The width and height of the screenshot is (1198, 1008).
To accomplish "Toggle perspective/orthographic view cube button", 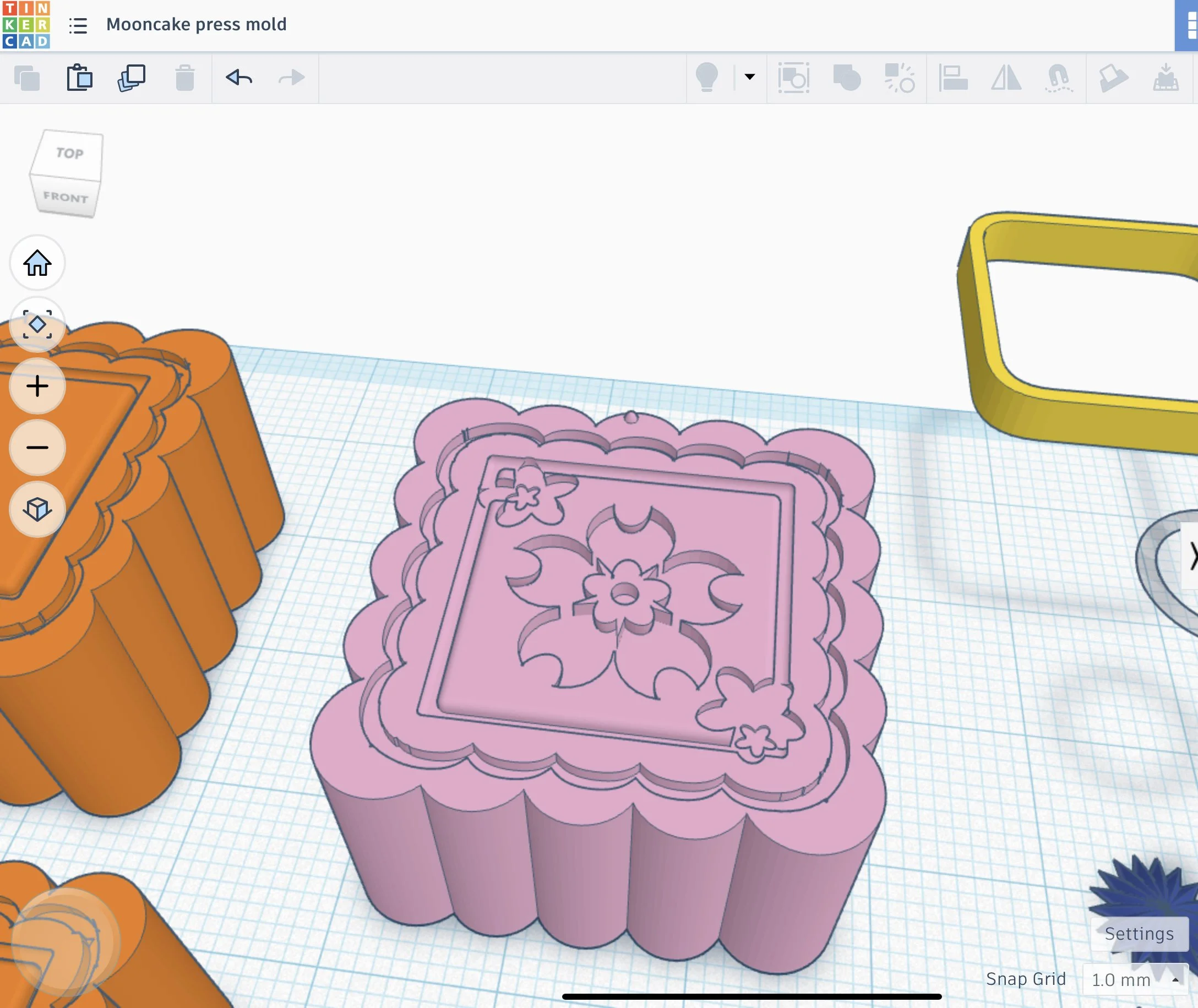I will coord(38,509).
